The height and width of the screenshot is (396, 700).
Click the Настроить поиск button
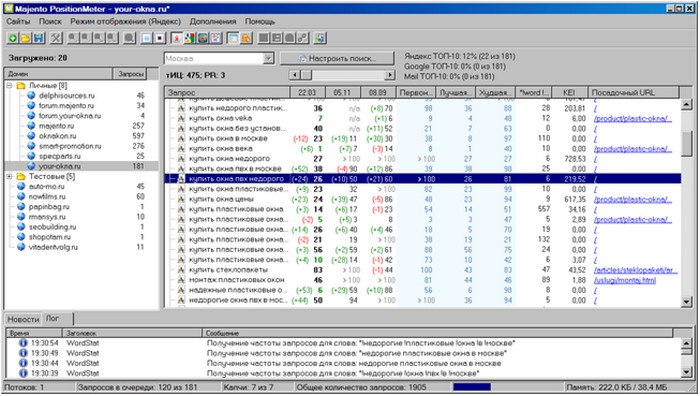[337, 58]
